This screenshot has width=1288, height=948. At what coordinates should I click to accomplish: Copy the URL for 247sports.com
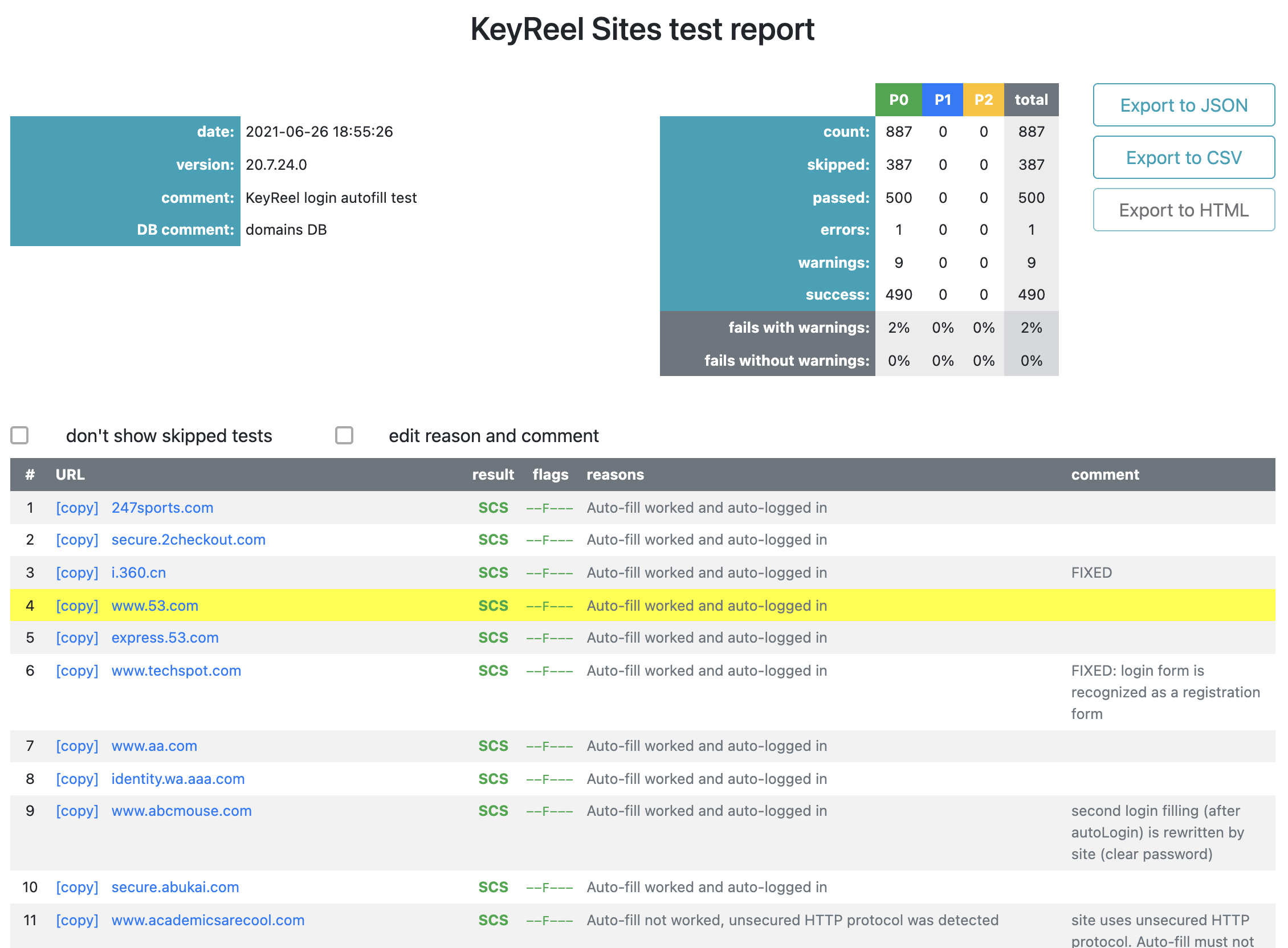(77, 508)
